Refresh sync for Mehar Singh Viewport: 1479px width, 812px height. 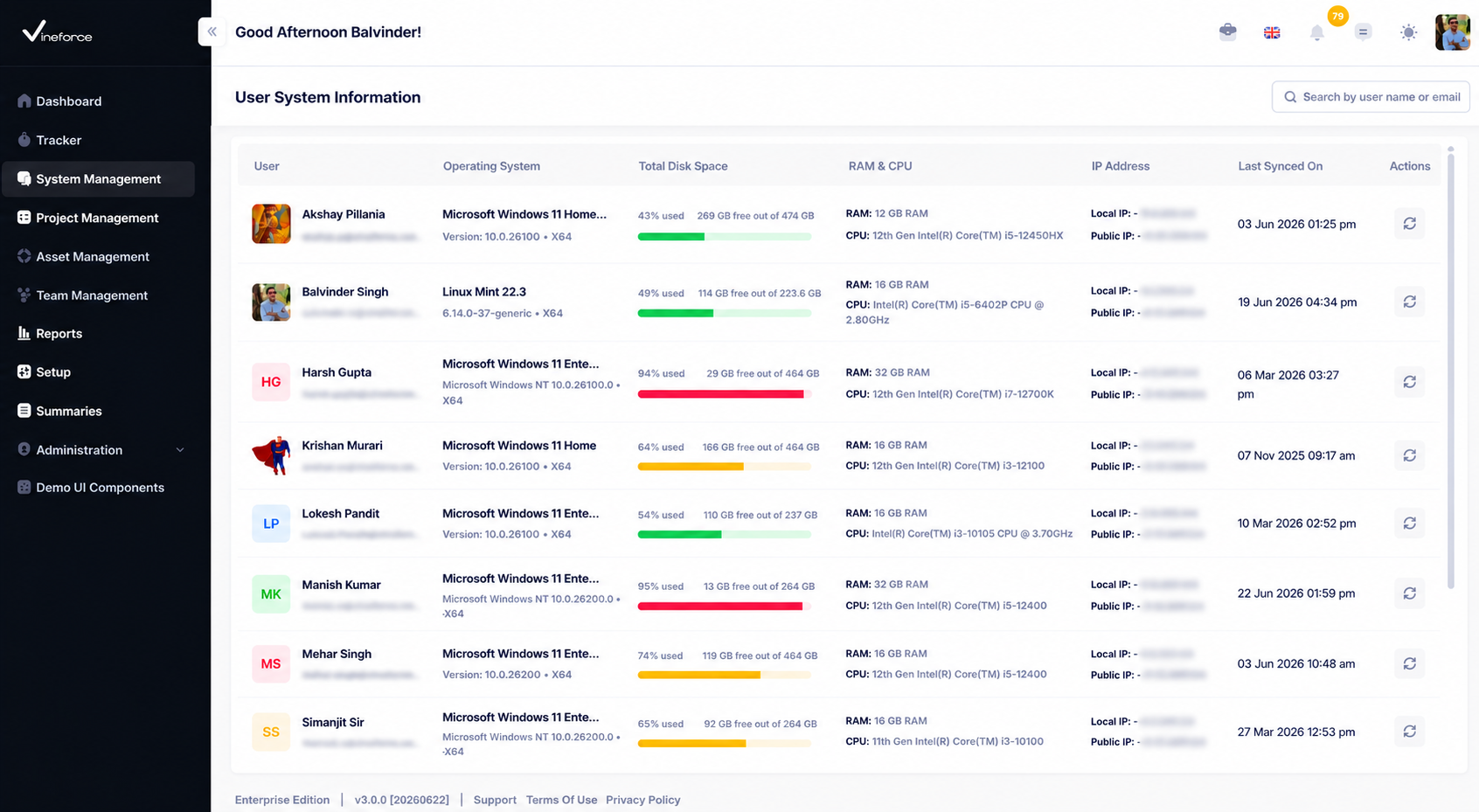1409,664
